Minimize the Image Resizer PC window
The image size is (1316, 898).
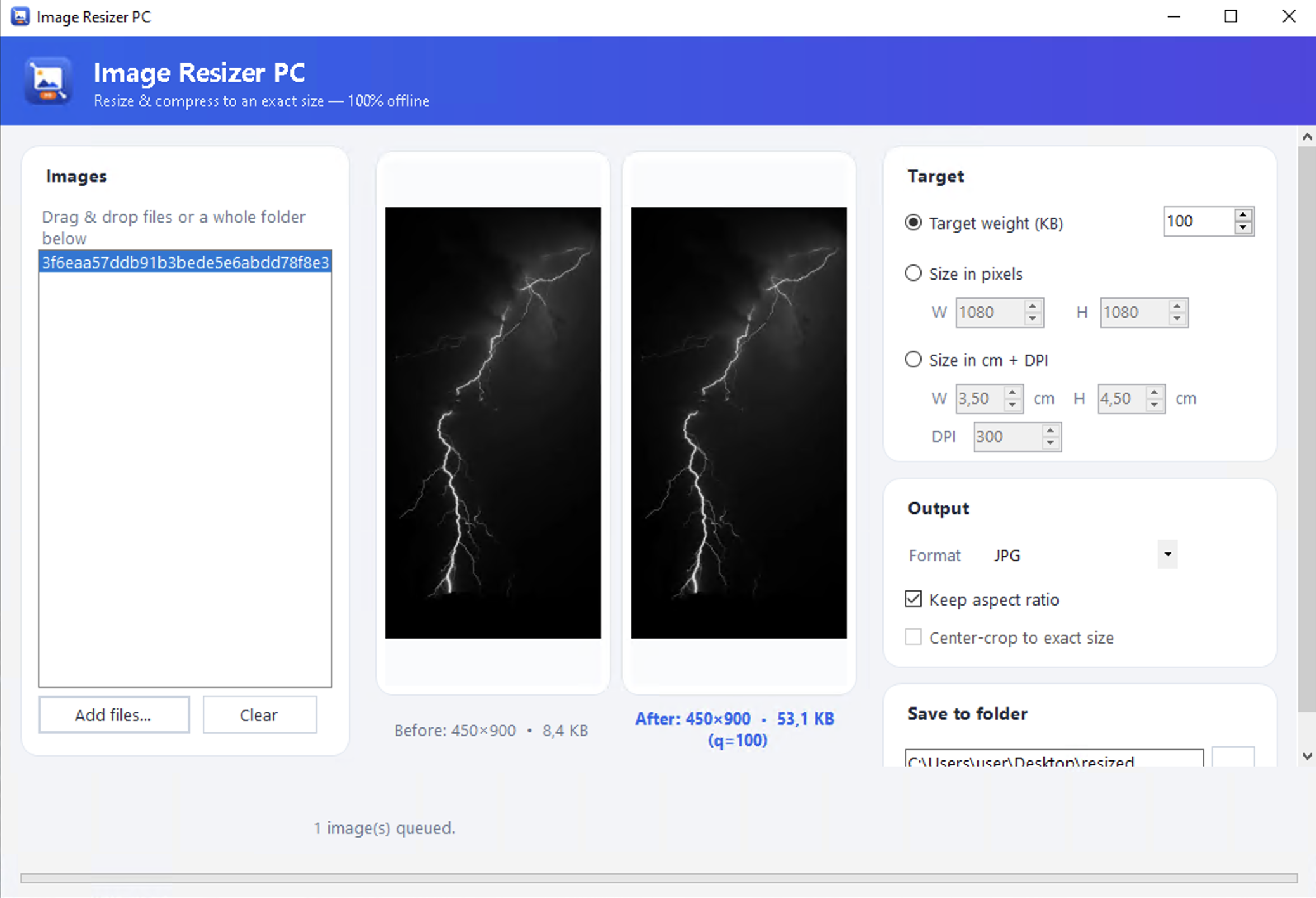[1173, 16]
